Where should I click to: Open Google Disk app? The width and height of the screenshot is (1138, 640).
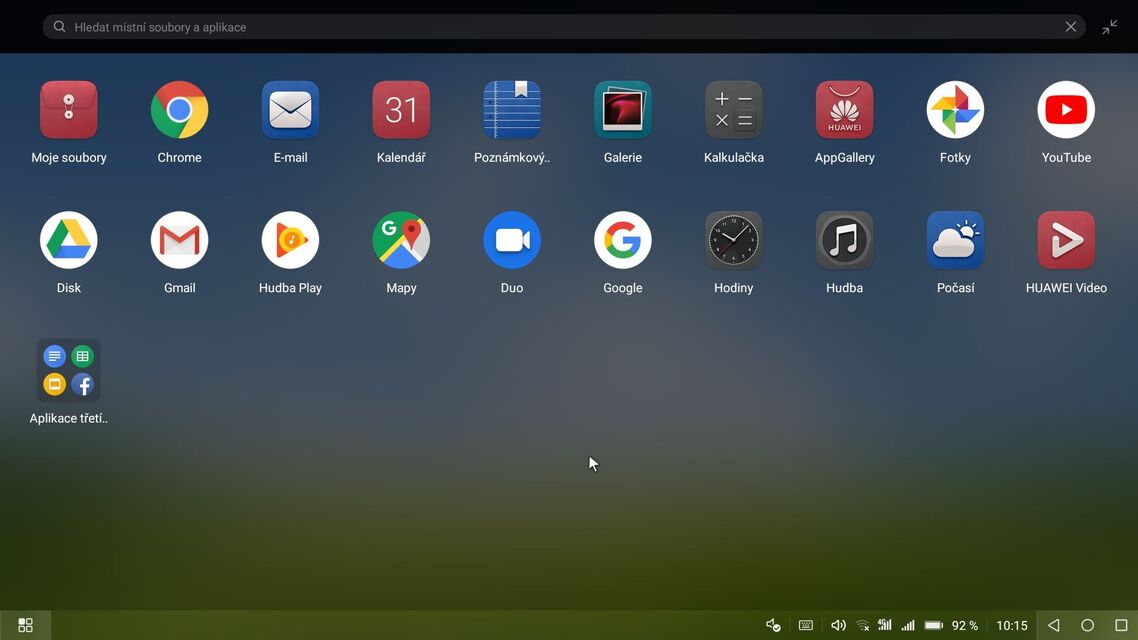(69, 240)
